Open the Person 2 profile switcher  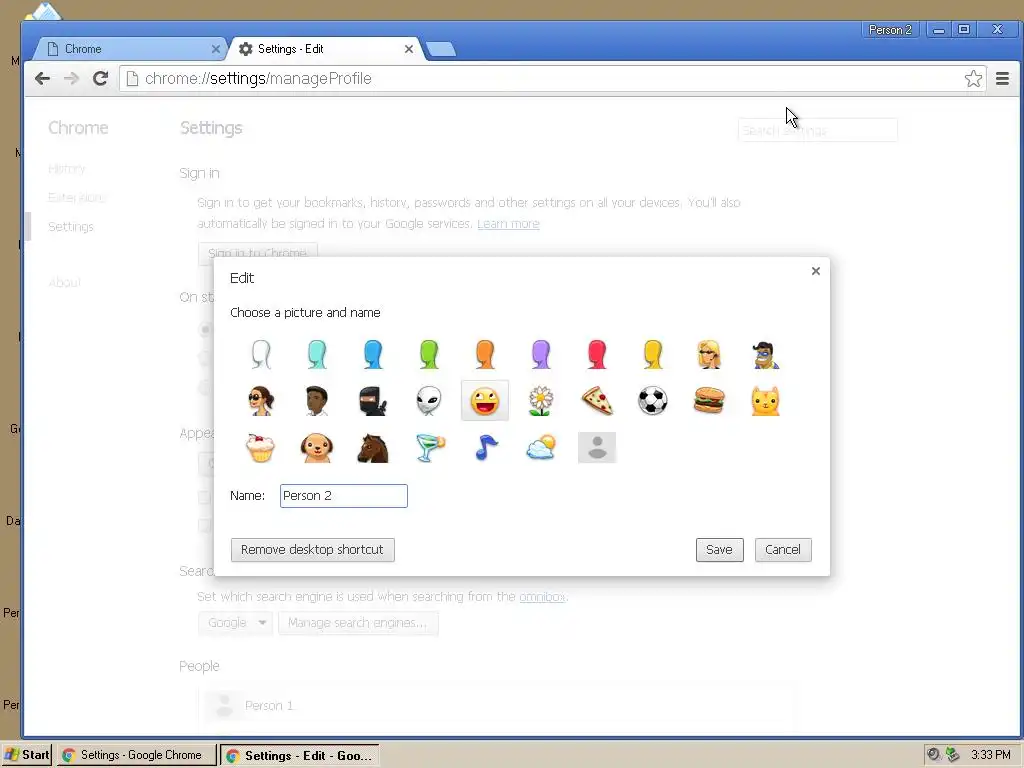click(x=890, y=29)
